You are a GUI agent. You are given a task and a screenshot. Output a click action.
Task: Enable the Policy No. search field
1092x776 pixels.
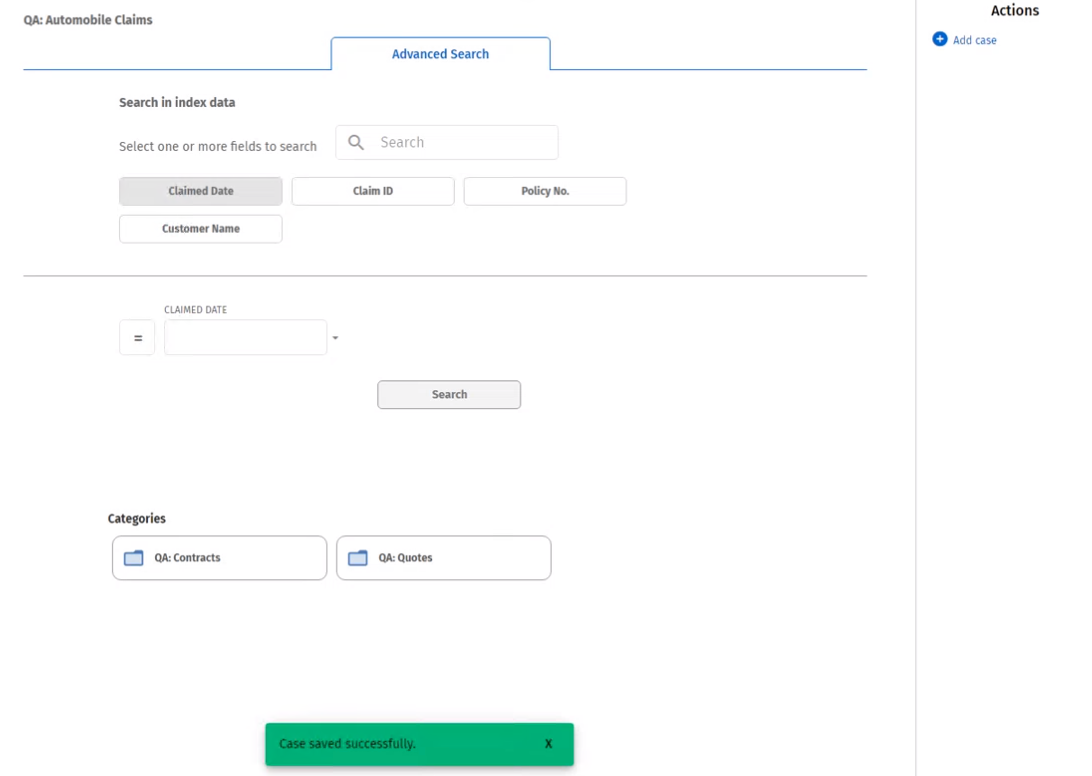tap(544, 191)
